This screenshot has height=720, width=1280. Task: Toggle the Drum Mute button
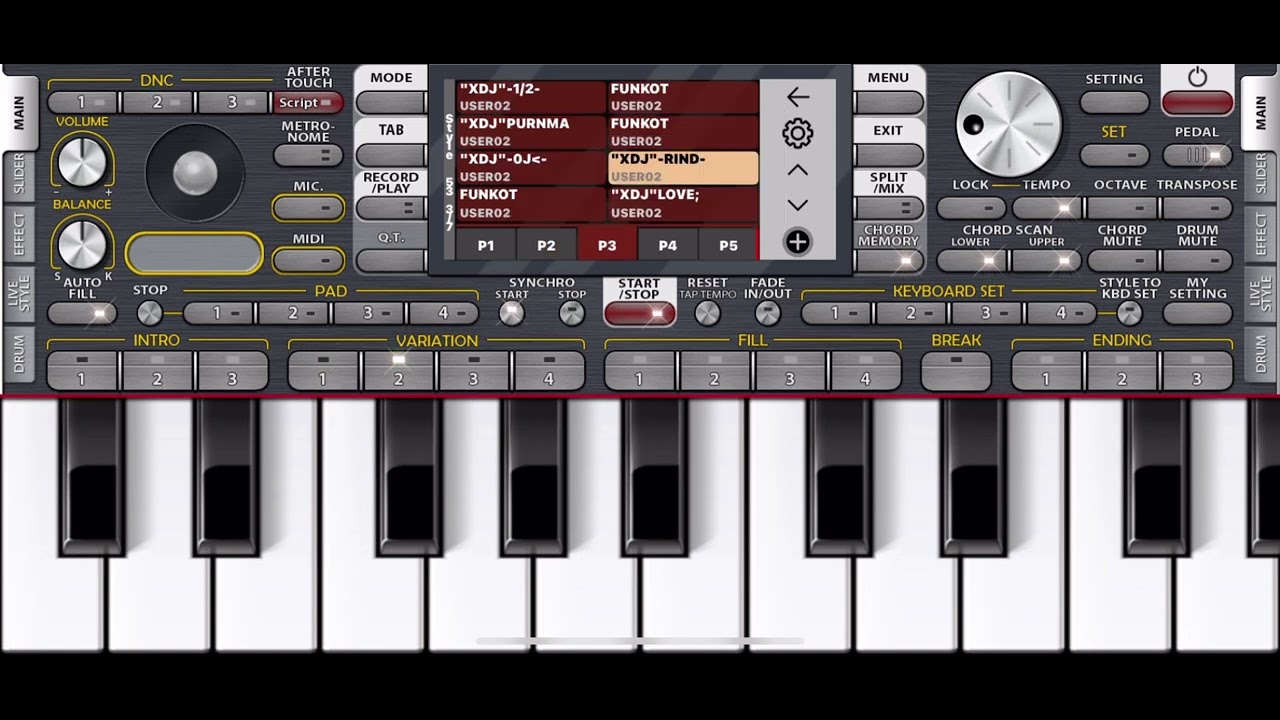1197,261
